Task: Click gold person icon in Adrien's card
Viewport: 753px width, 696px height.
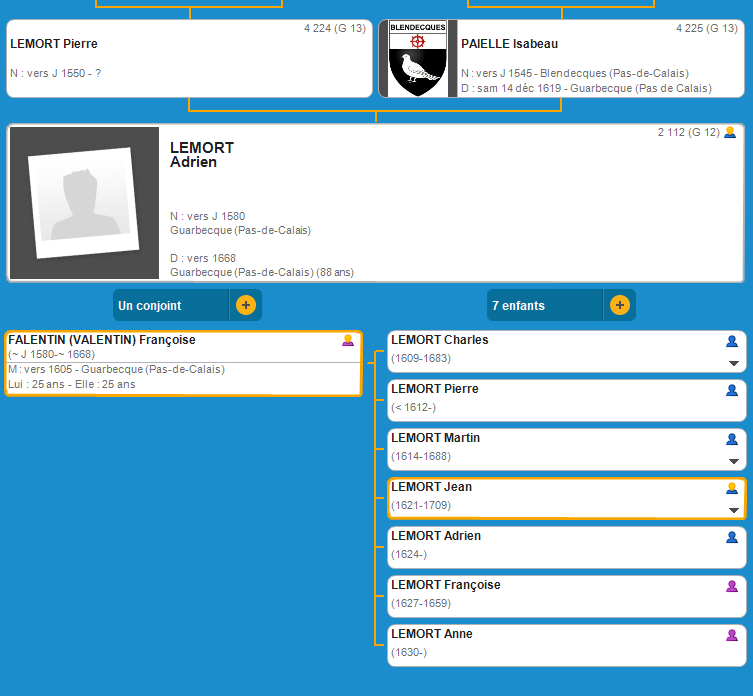Action: tap(730, 132)
